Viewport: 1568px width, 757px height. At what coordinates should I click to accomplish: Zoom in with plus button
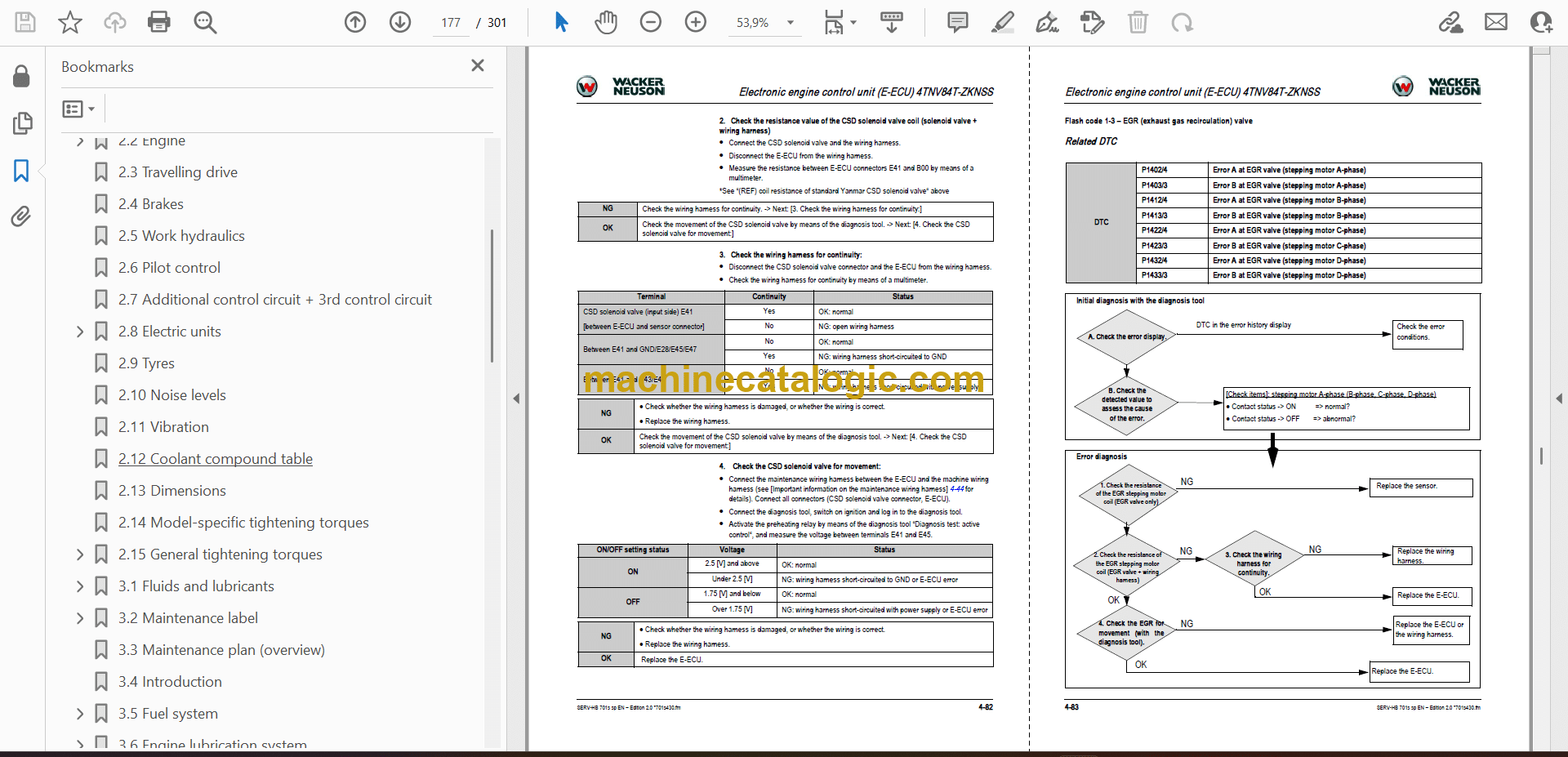[696, 22]
